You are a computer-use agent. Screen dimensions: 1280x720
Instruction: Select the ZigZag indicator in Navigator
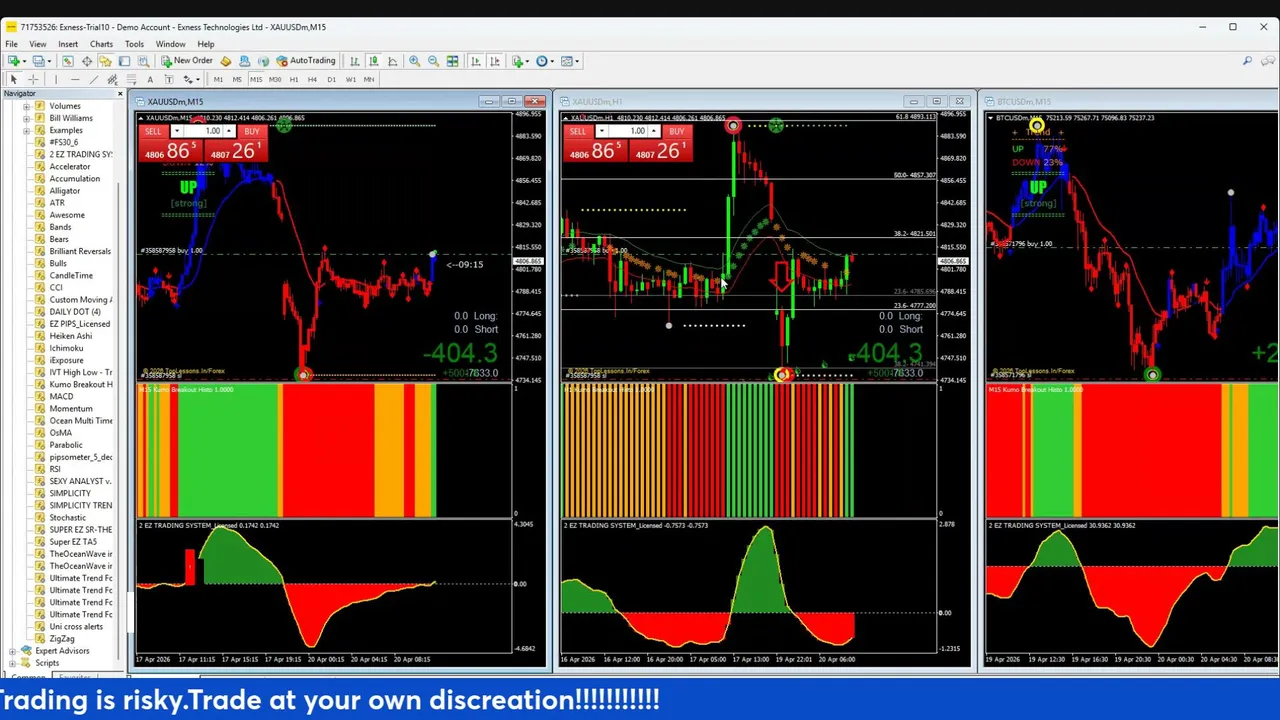62,639
